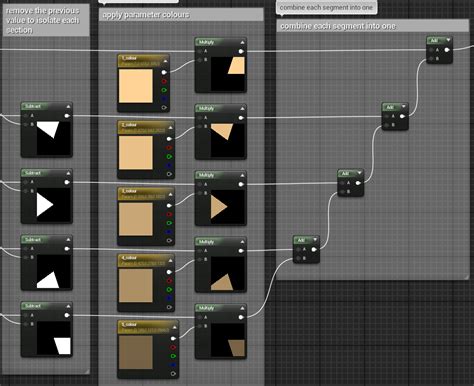Click the red channel pin on 5_colour node
This screenshot has height=386, width=474.
[x=173, y=347]
